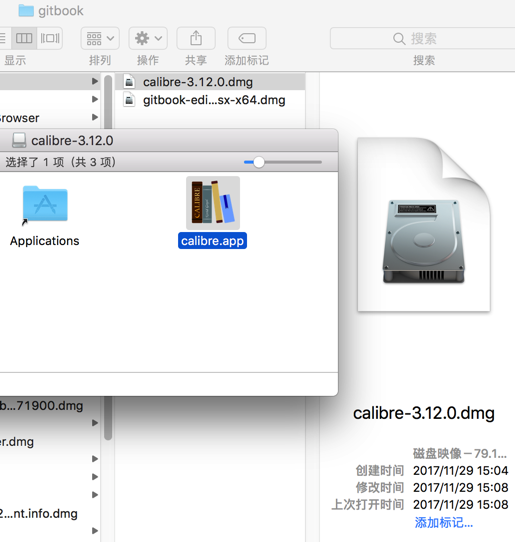Screen dimensions: 515x542
Task: Click the gitbook folder title icon
Action: coord(26,11)
